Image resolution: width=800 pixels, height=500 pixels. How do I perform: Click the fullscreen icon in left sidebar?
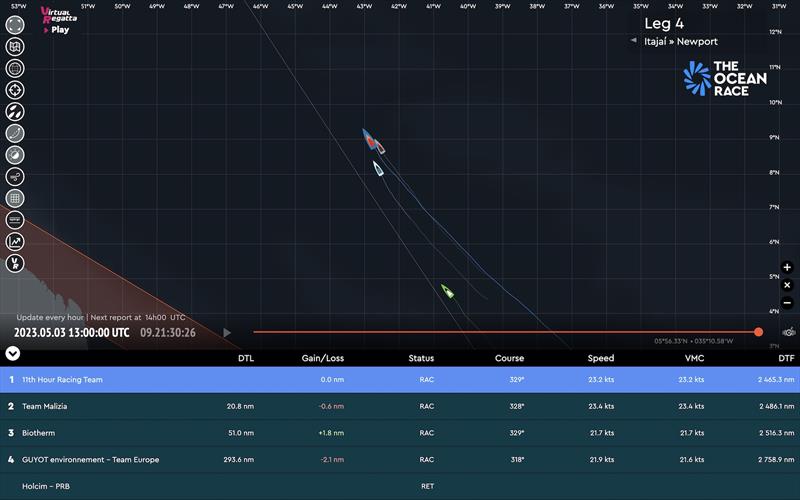tap(15, 25)
